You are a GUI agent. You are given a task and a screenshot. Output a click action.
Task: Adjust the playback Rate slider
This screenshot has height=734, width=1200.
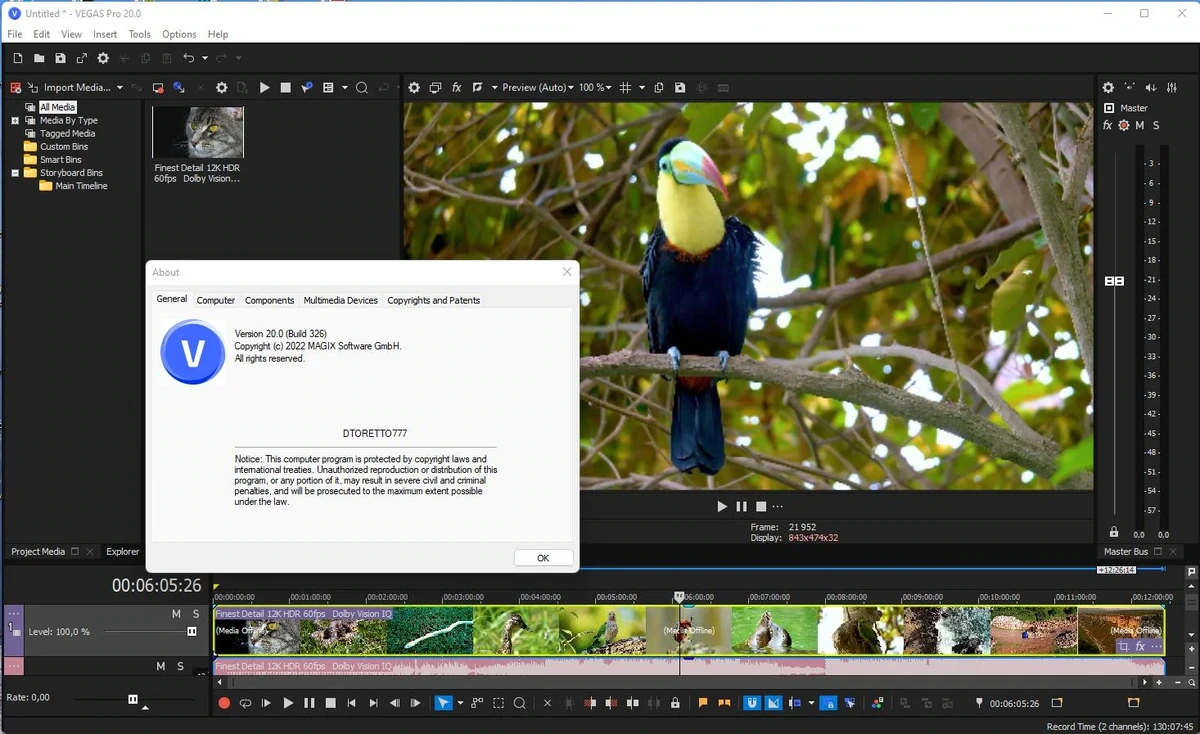[132, 699]
